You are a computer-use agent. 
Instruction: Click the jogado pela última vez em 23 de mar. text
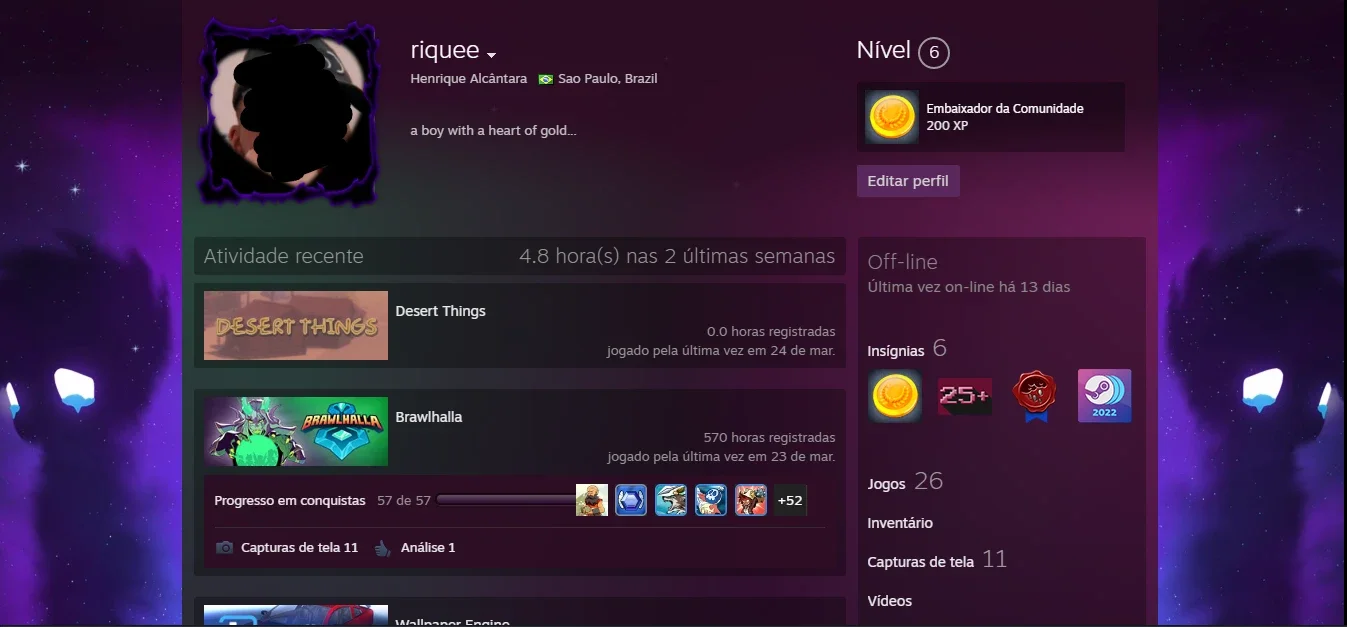coord(721,457)
